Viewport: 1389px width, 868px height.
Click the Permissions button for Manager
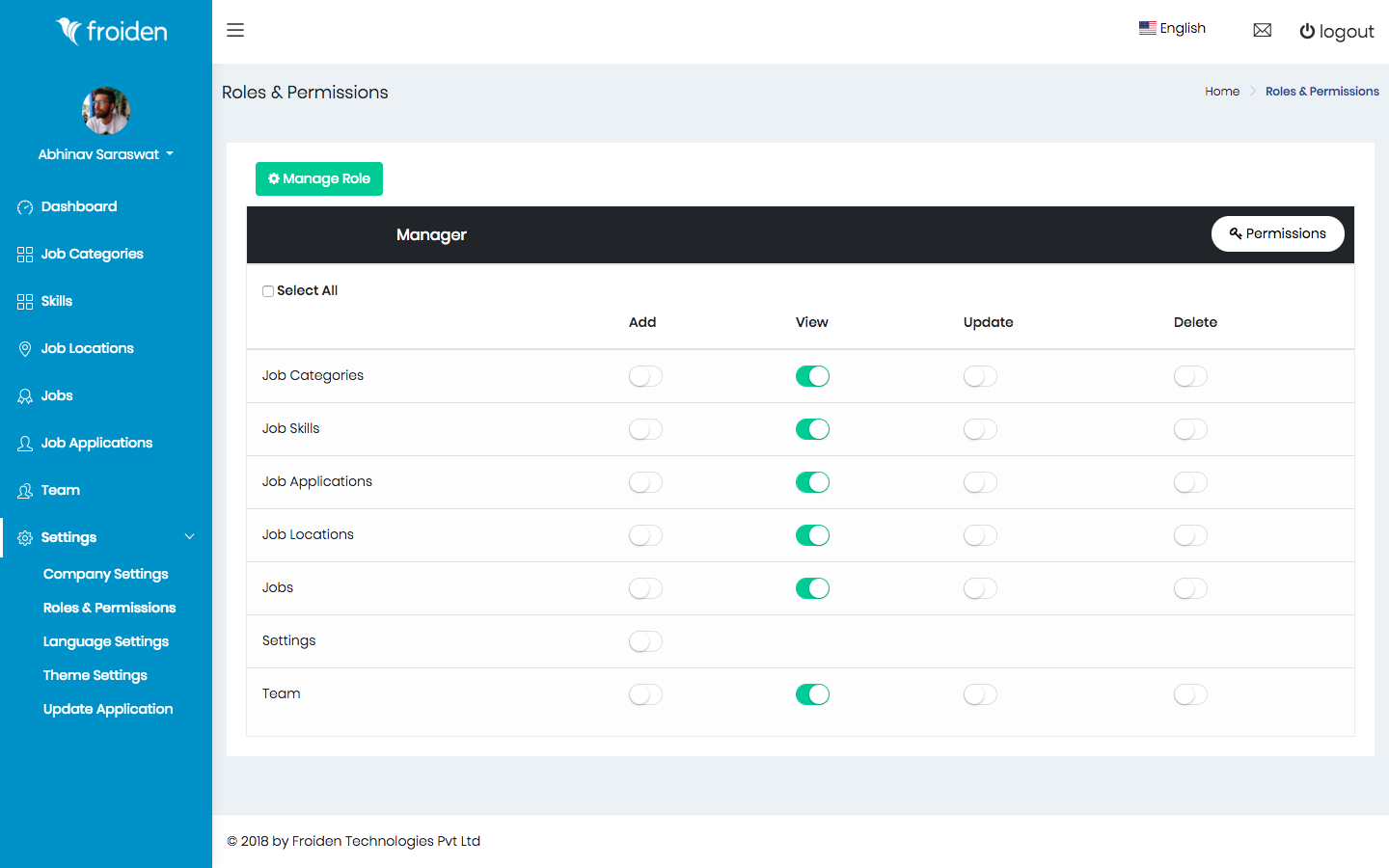tap(1277, 233)
